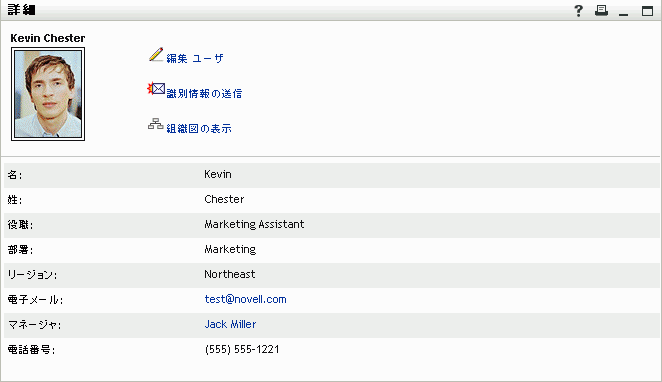Click the title value Marketing Assistant

click(254, 224)
